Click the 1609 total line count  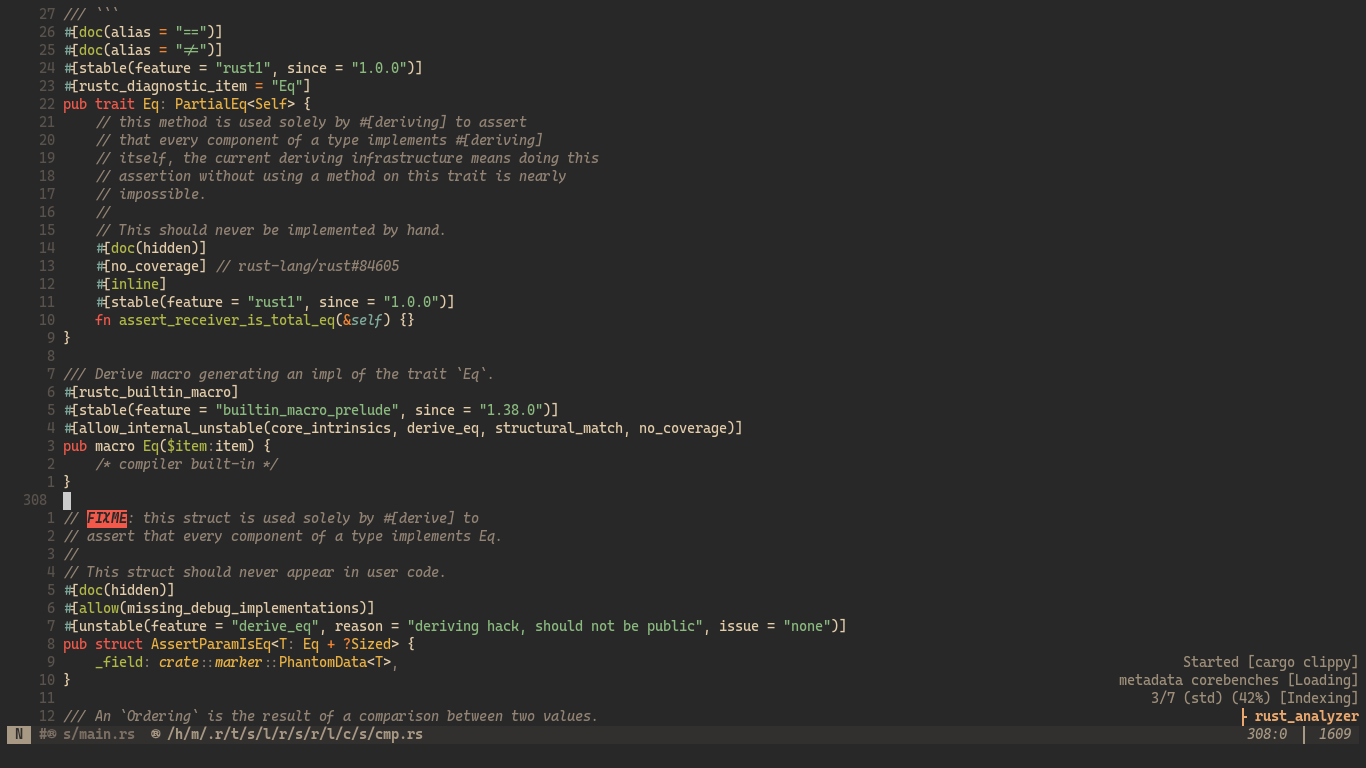point(1335,734)
